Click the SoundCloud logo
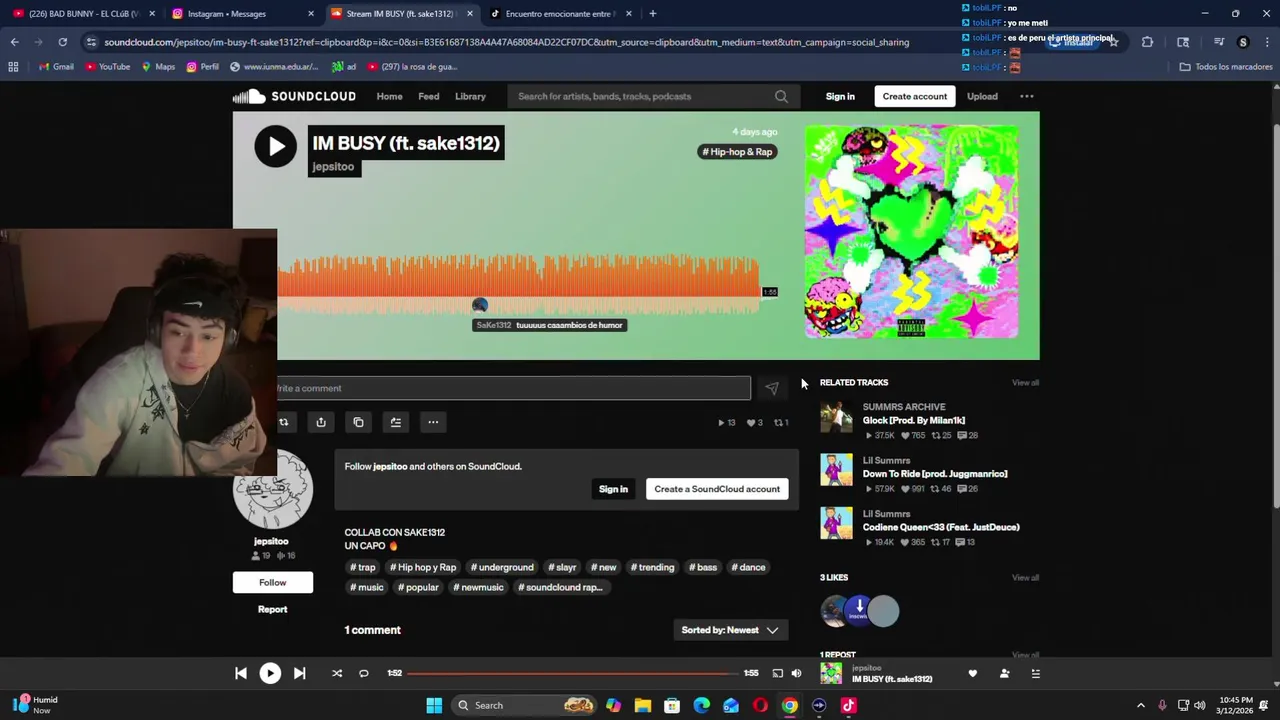This screenshot has height=720, width=1280. coord(294,96)
